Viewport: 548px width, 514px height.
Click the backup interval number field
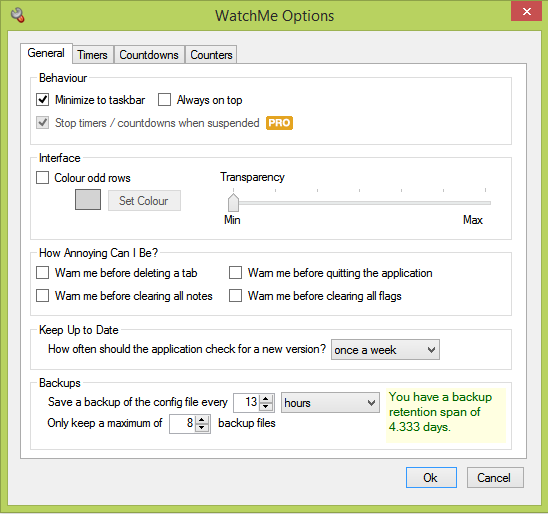(x=247, y=403)
